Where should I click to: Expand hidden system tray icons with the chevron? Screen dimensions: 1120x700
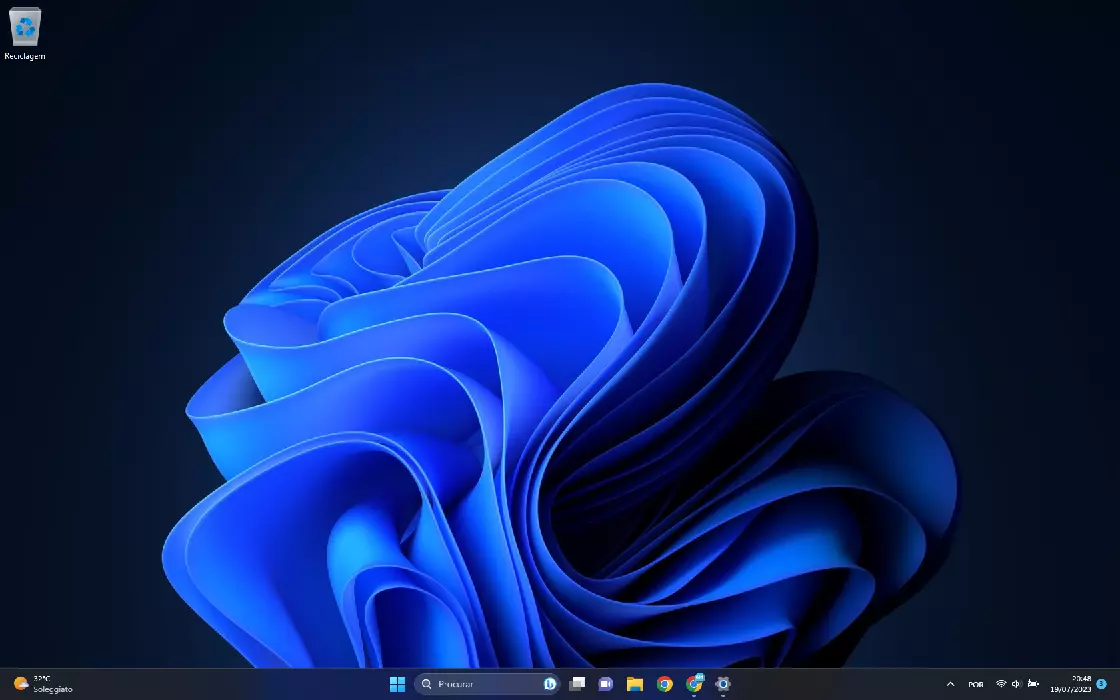950,684
